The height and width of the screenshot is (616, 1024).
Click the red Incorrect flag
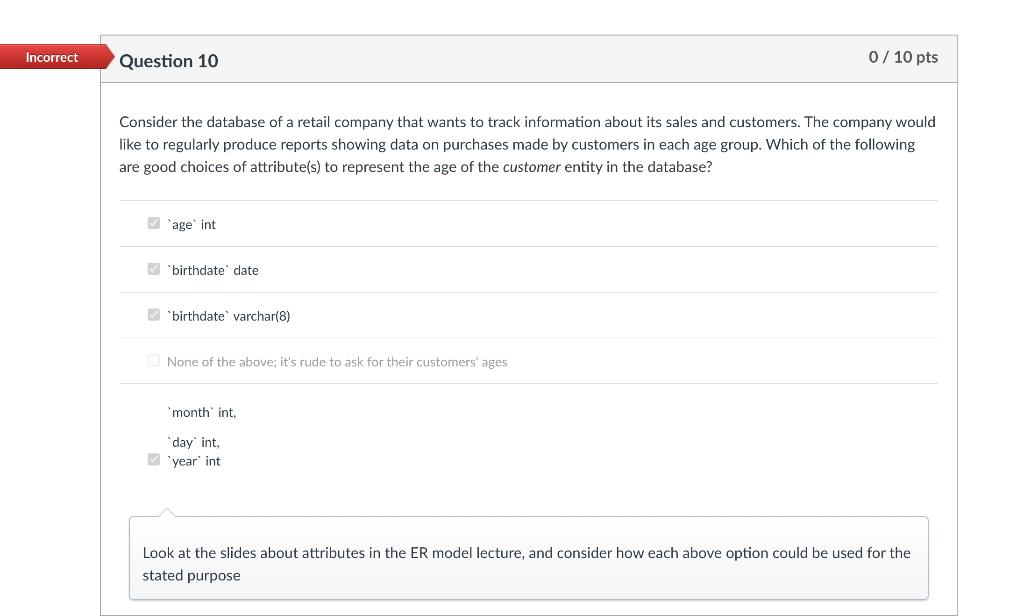52,58
